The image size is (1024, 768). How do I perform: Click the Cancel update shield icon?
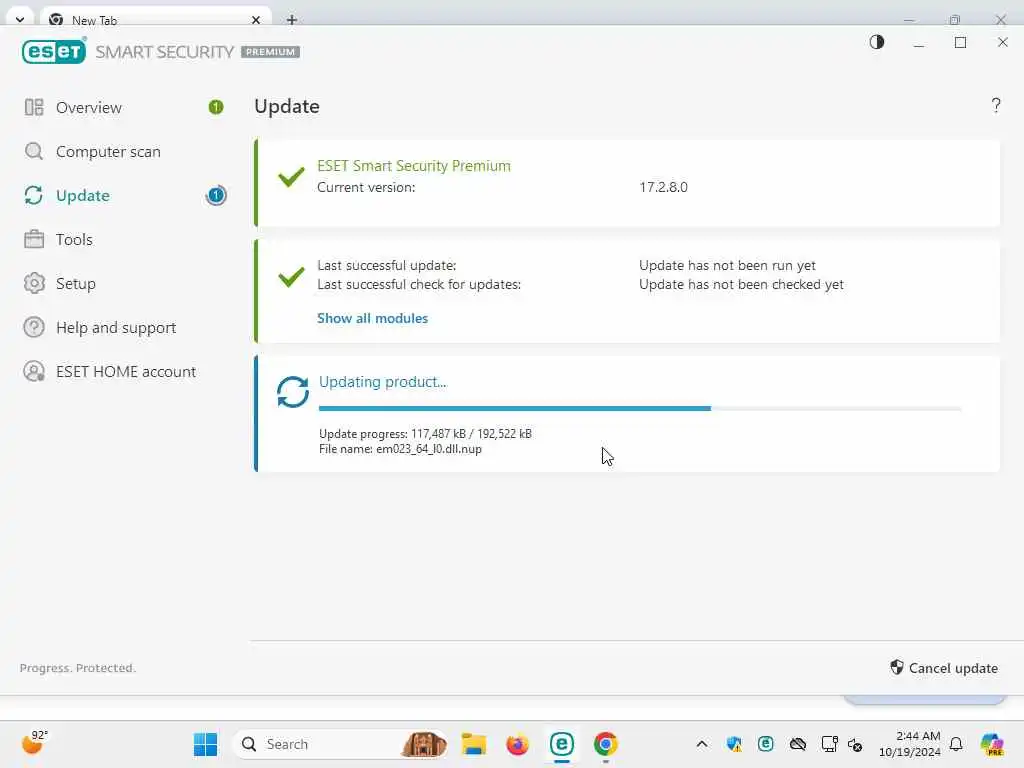pos(897,667)
